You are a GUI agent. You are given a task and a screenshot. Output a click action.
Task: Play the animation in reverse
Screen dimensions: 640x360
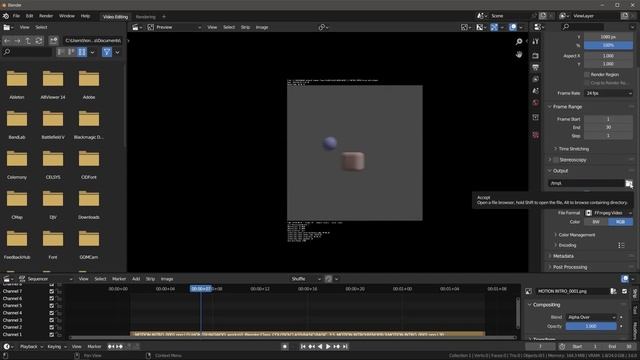(x=320, y=347)
